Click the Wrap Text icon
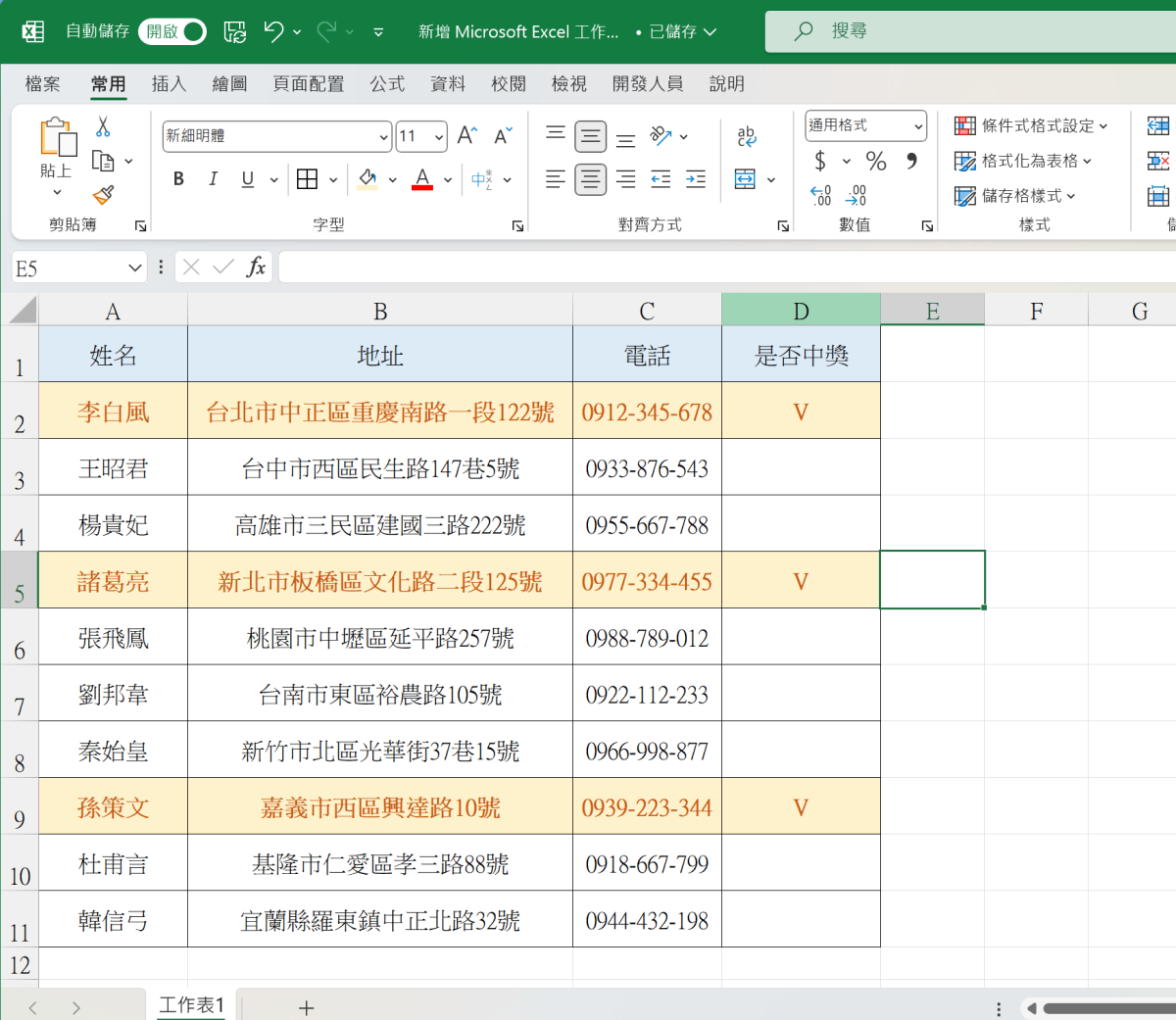1176x1020 pixels. (747, 136)
